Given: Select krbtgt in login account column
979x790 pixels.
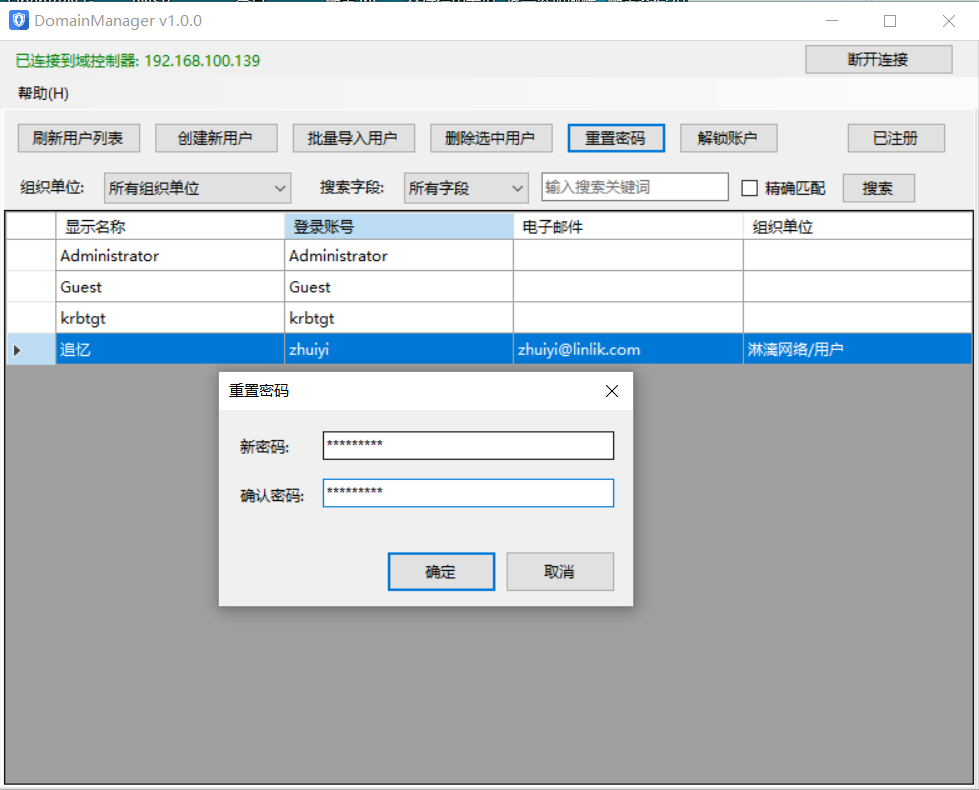Looking at the screenshot, I should [399, 318].
